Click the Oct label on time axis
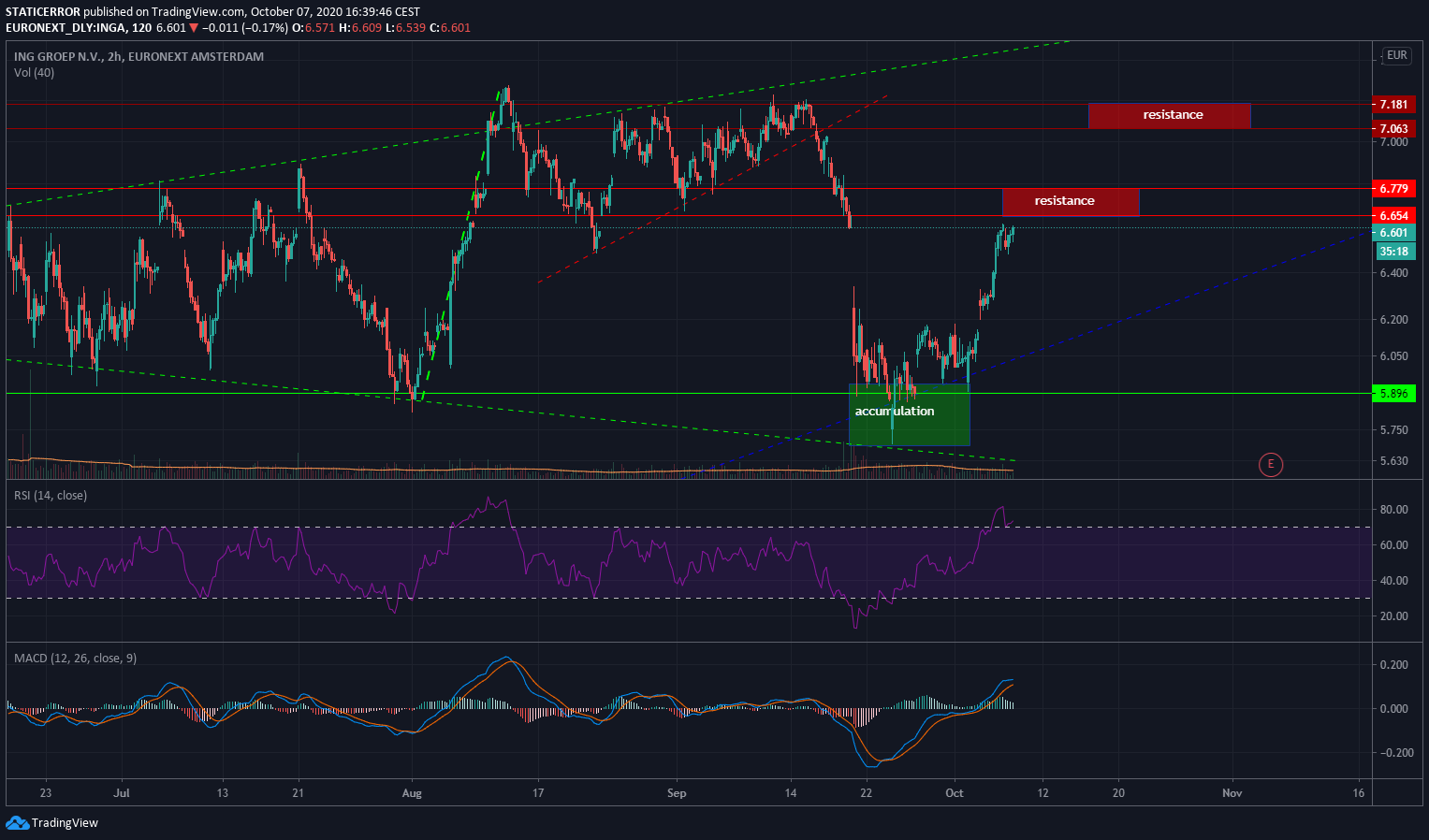 [x=955, y=793]
